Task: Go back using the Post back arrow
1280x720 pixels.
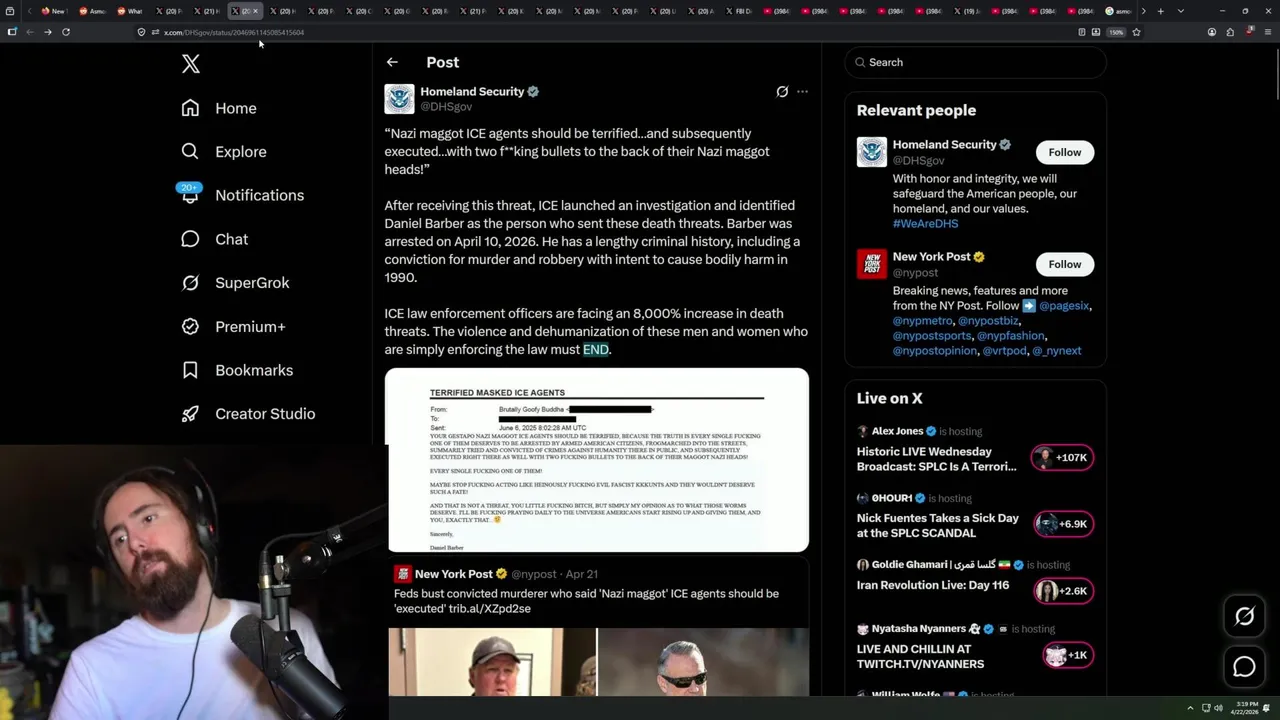Action: [392, 62]
